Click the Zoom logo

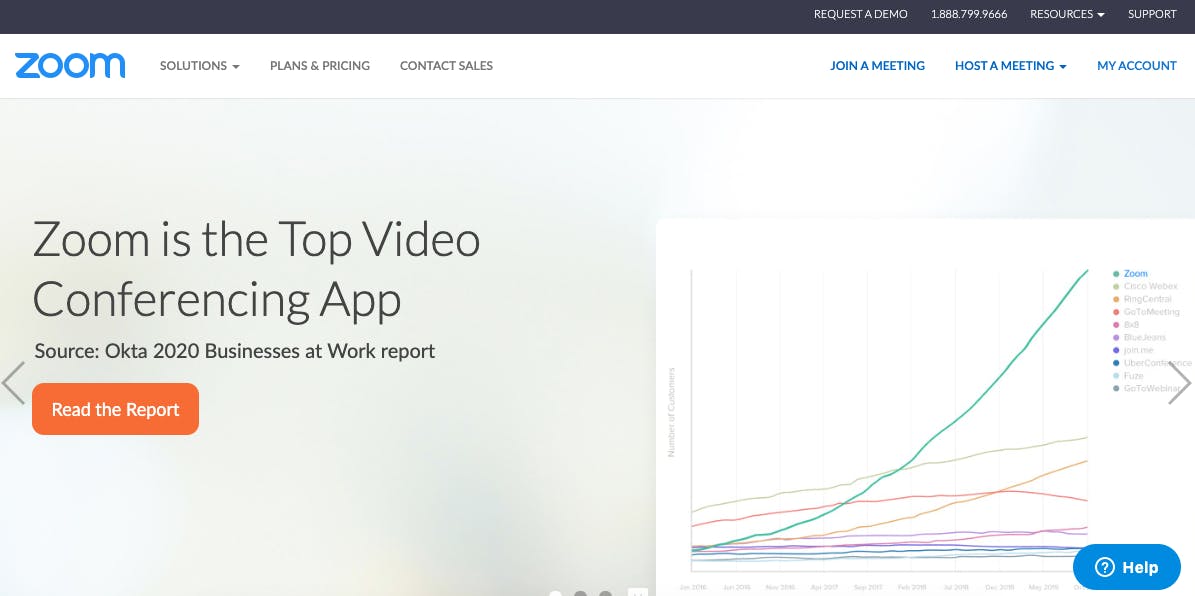click(x=70, y=66)
